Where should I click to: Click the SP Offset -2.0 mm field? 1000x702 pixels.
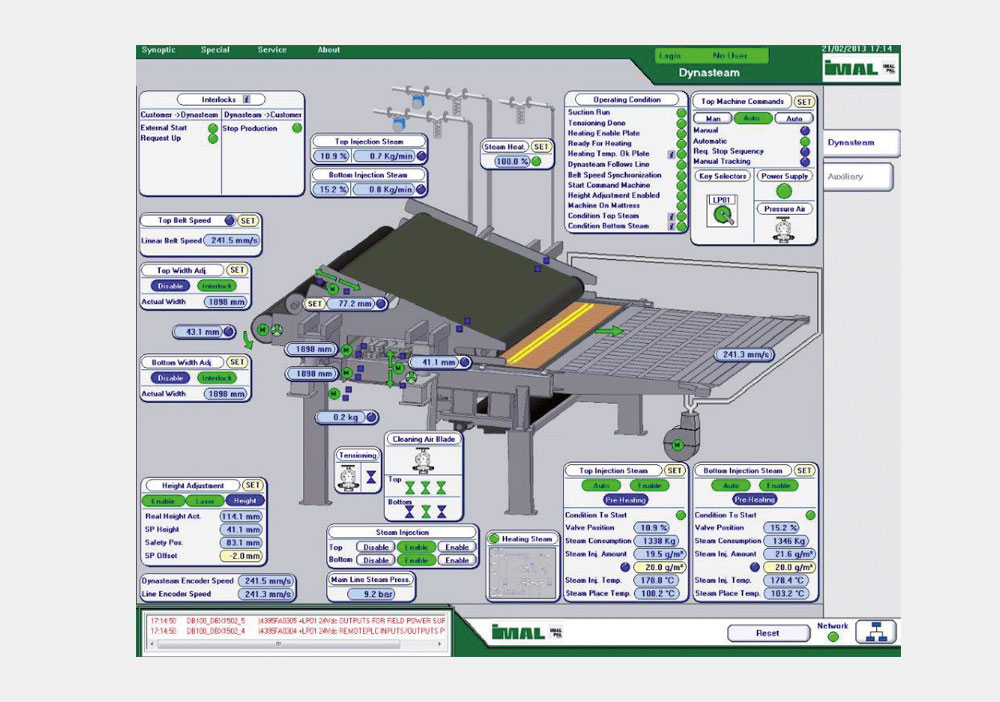[x=240, y=556]
